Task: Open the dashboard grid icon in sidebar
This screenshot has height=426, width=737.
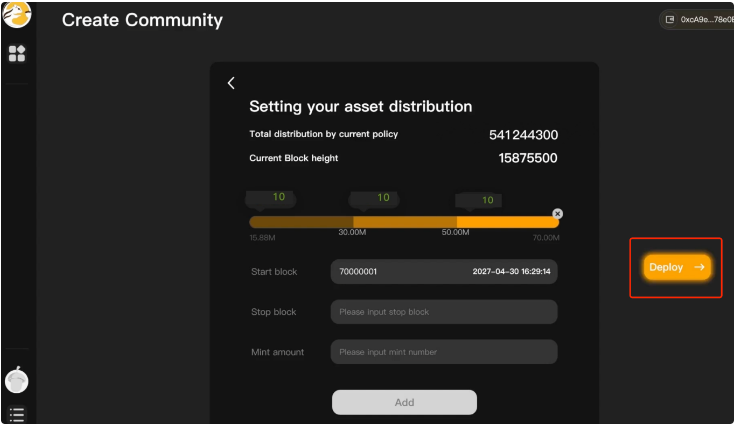Action: [17, 54]
